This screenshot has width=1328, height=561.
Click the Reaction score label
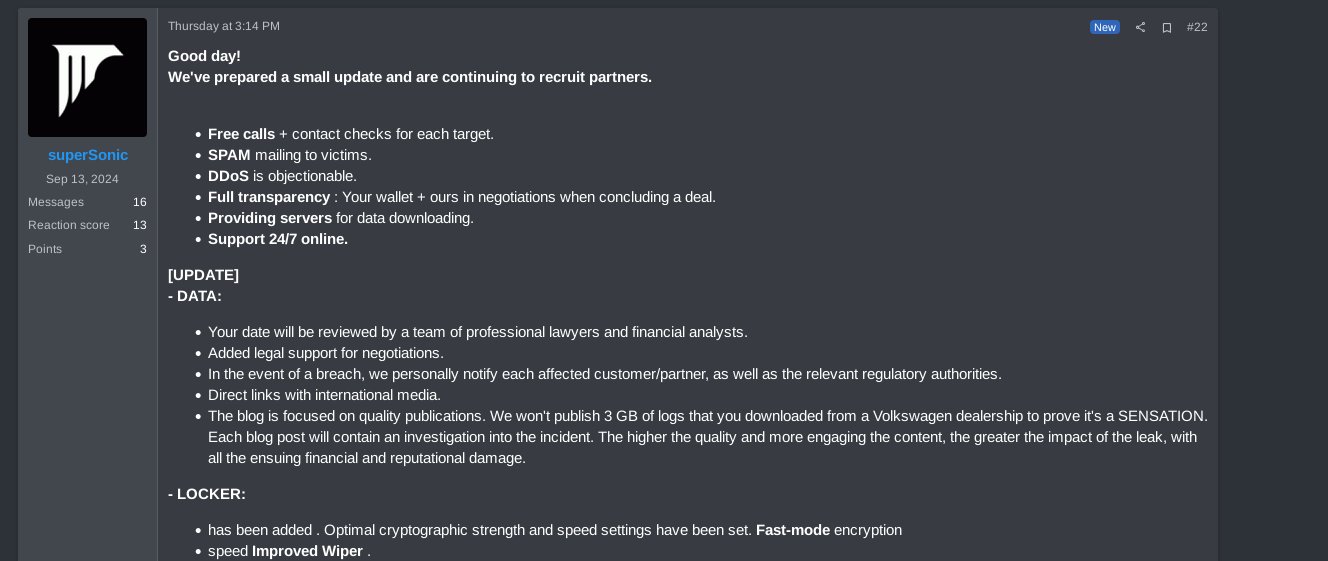point(69,225)
